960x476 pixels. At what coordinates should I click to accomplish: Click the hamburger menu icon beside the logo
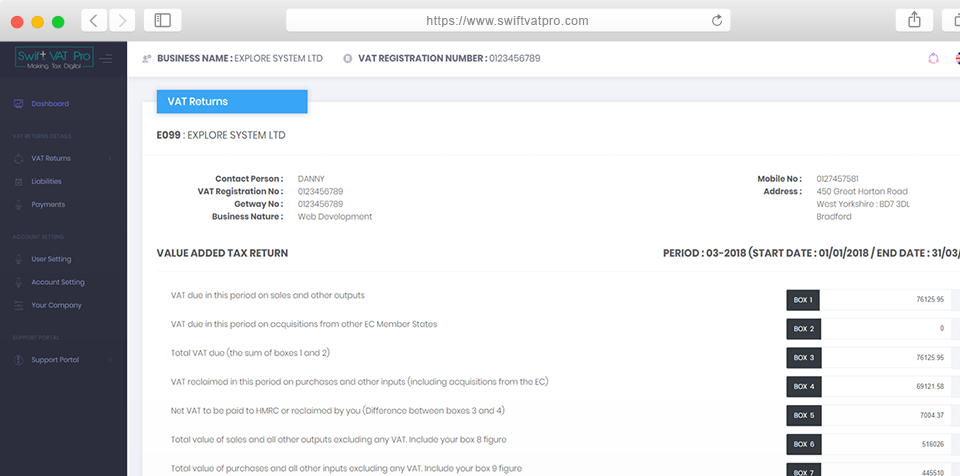106,59
